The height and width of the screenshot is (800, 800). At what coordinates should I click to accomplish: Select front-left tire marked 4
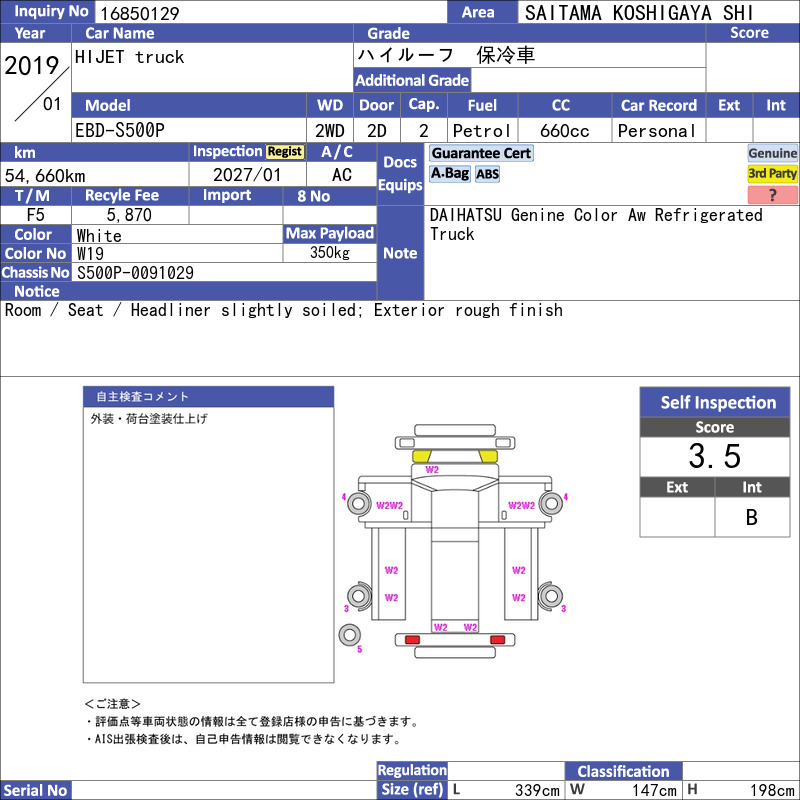coord(359,504)
